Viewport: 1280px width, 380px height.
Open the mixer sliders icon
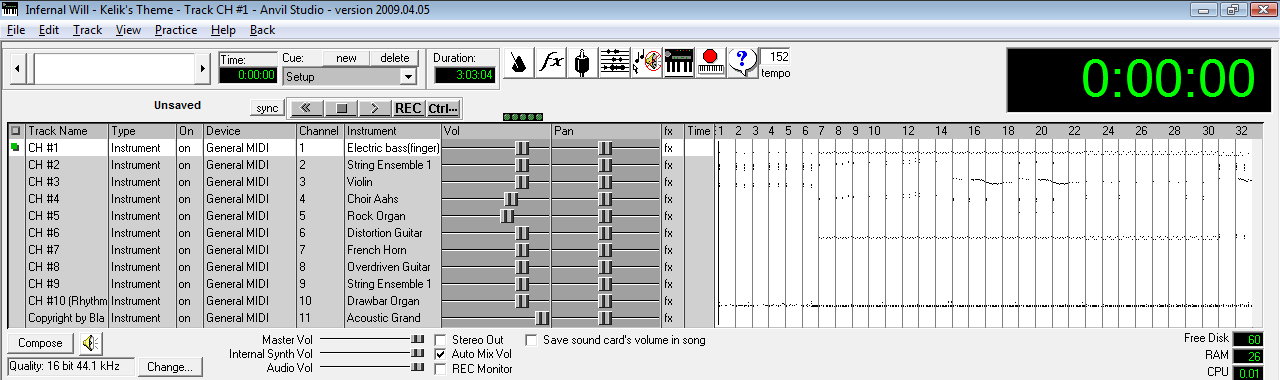[615, 62]
